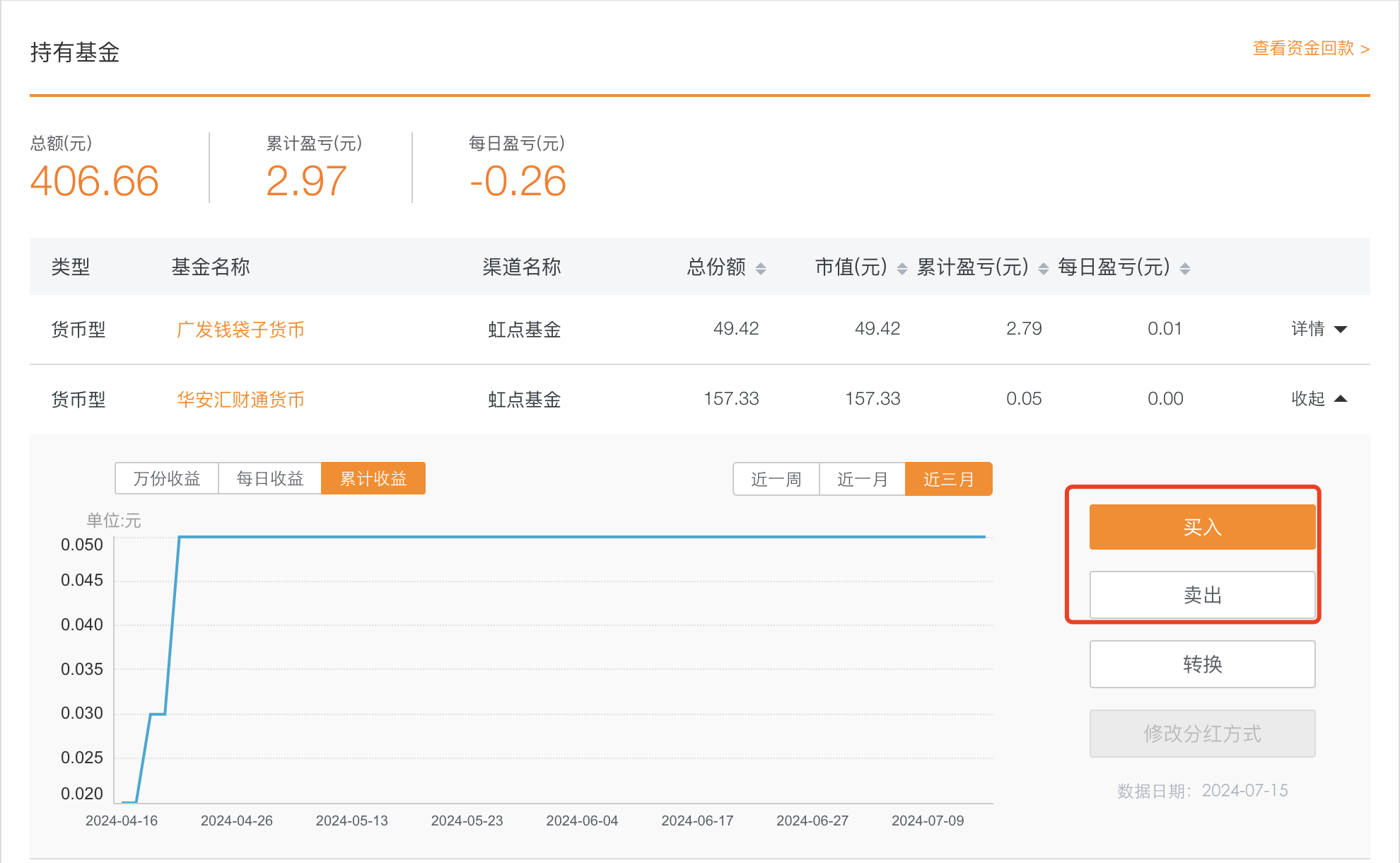Open 查看资金回款 link
Screen dimensions: 1400x863
(x=1311, y=48)
